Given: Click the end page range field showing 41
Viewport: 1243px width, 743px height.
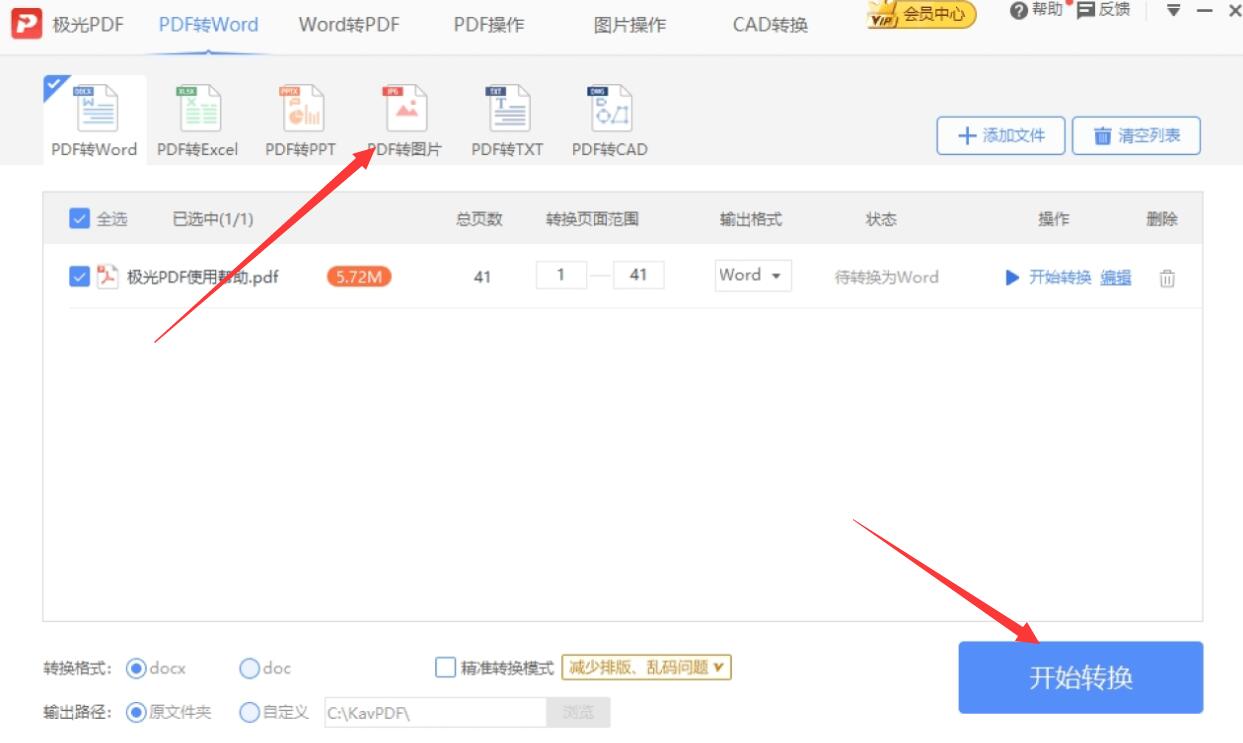Looking at the screenshot, I should point(638,275).
